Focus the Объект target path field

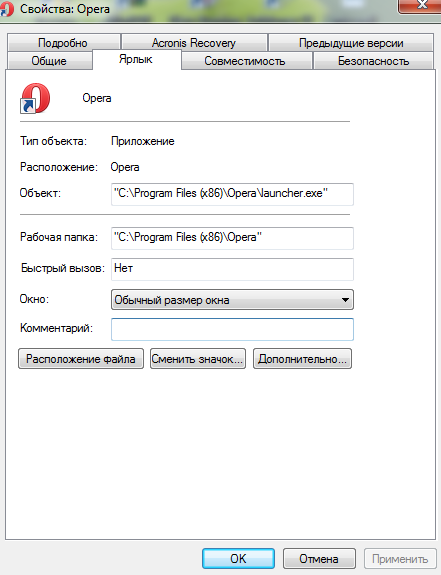click(x=232, y=194)
